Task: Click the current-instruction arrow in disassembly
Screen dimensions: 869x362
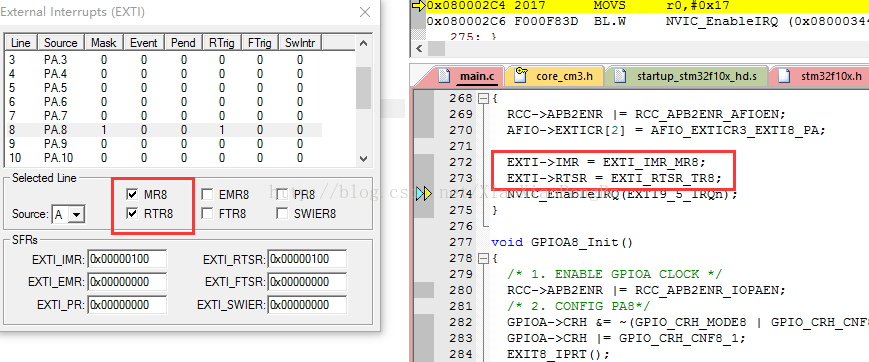Action: click(x=419, y=6)
